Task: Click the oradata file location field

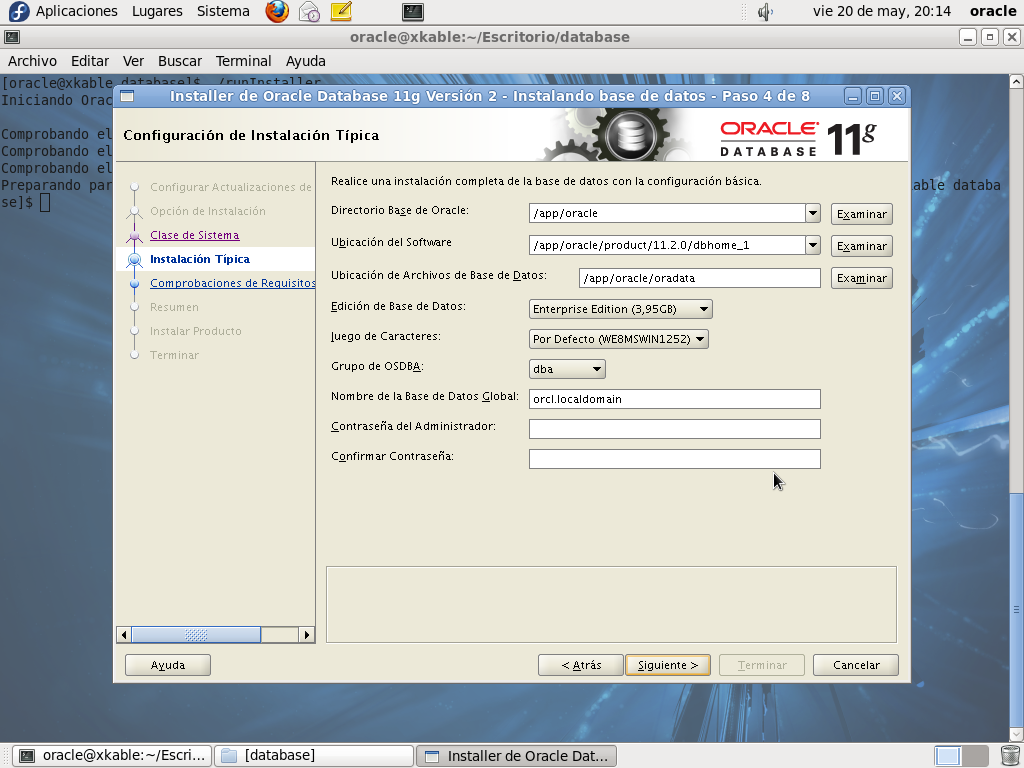Action: [x=699, y=278]
